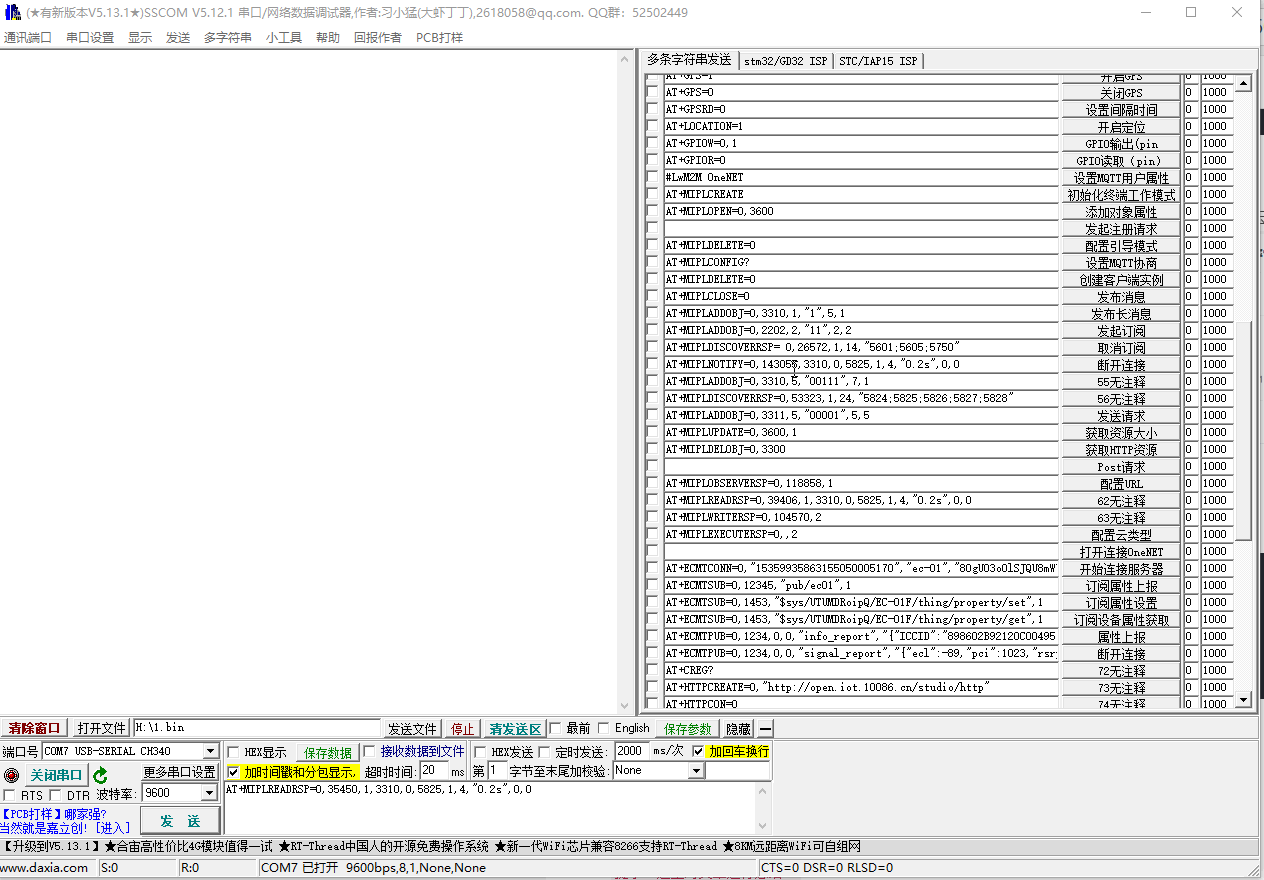Tick checkbox beside AT+MIPLCREATE row
The height and width of the screenshot is (880, 1264).
coord(653,194)
